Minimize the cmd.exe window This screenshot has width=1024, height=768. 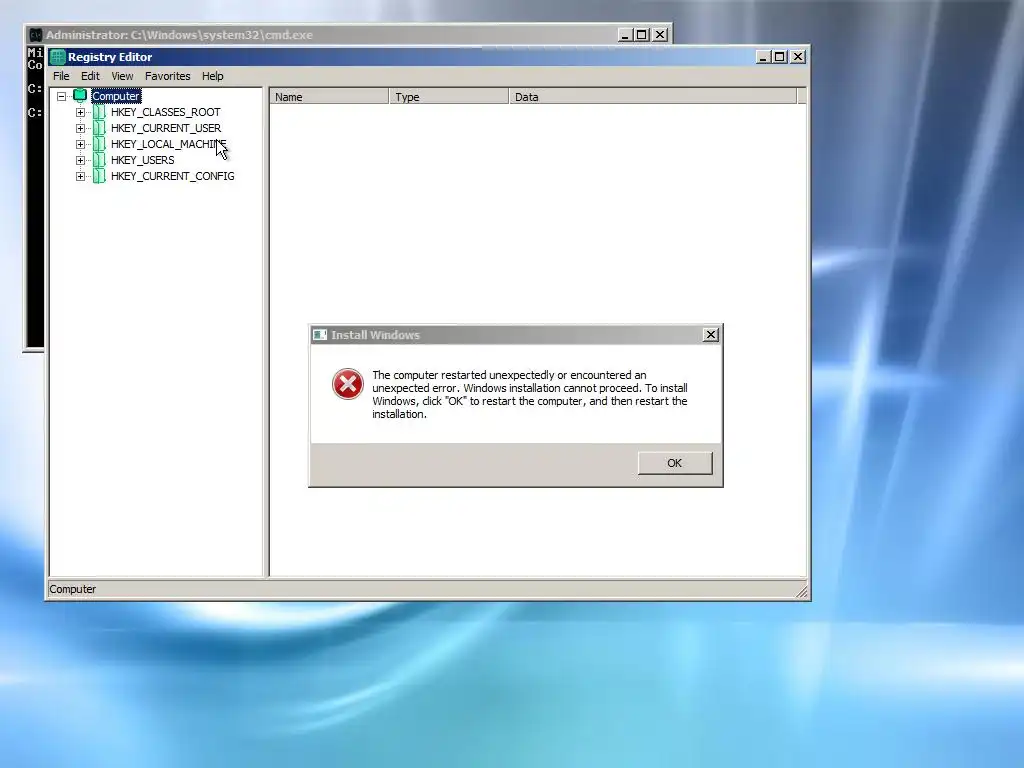[x=625, y=35]
